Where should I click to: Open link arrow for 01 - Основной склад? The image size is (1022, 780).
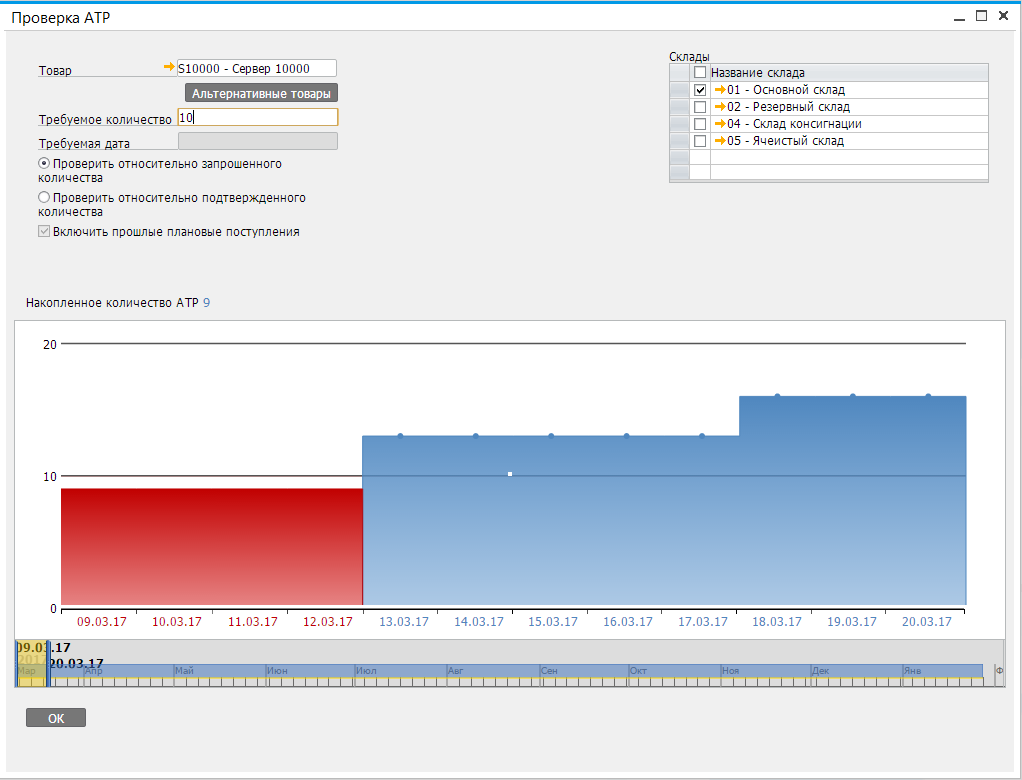[x=720, y=90]
